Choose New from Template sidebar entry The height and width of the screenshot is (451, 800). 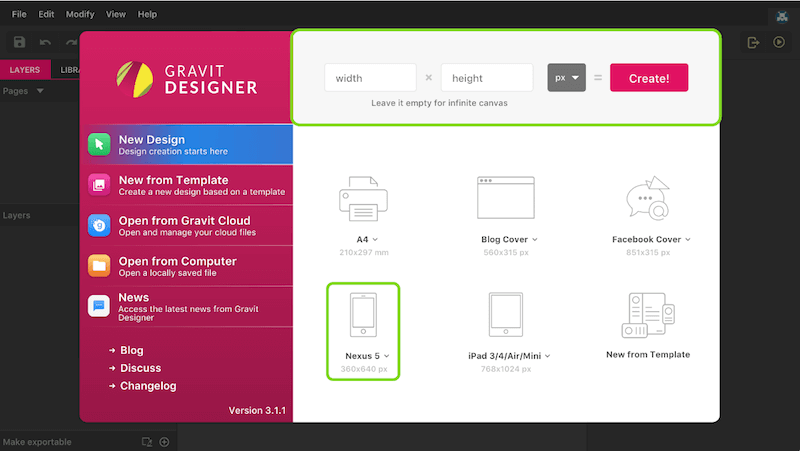click(187, 185)
